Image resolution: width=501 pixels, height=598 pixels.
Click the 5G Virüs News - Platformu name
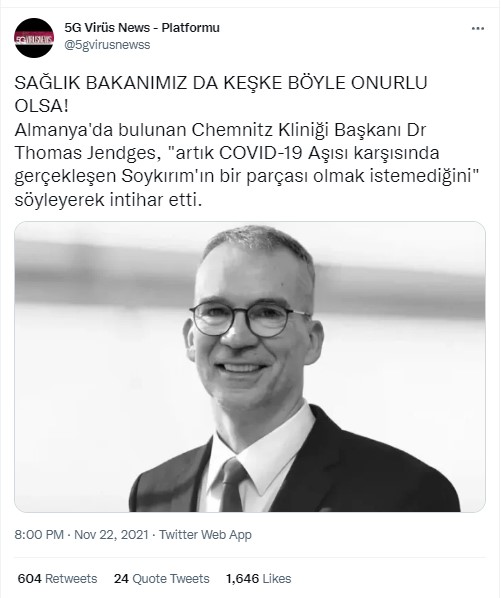coord(142,27)
